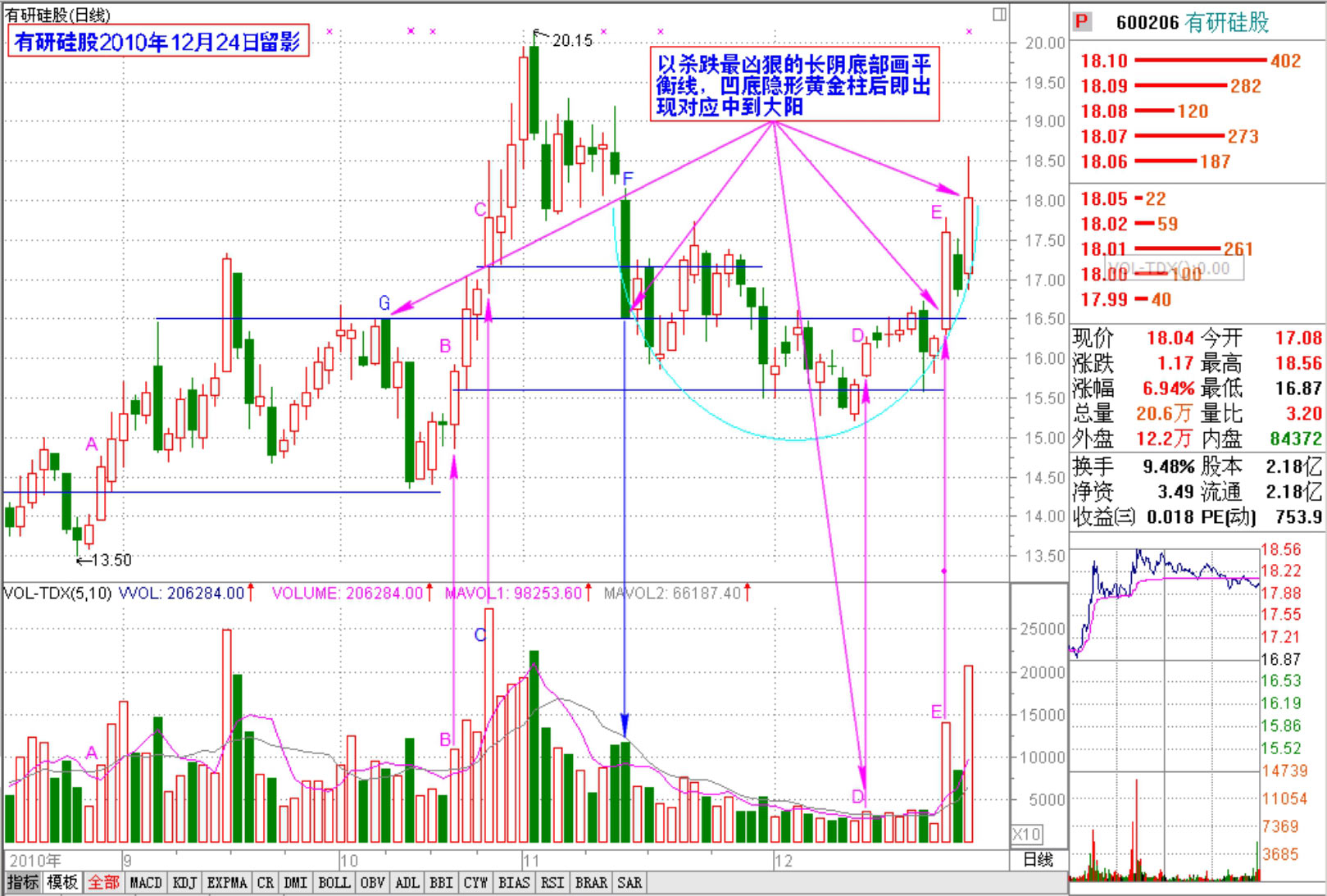Click the VVOL: 206284.00 value

tap(182, 593)
